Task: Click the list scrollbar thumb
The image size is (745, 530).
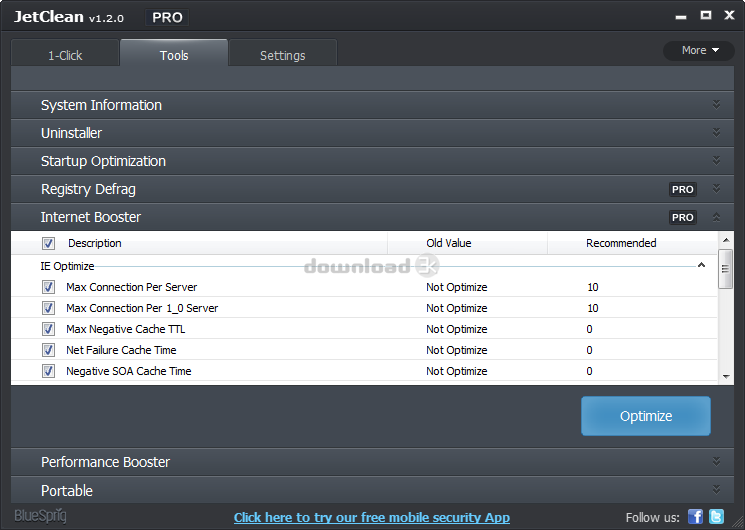Action: click(726, 269)
